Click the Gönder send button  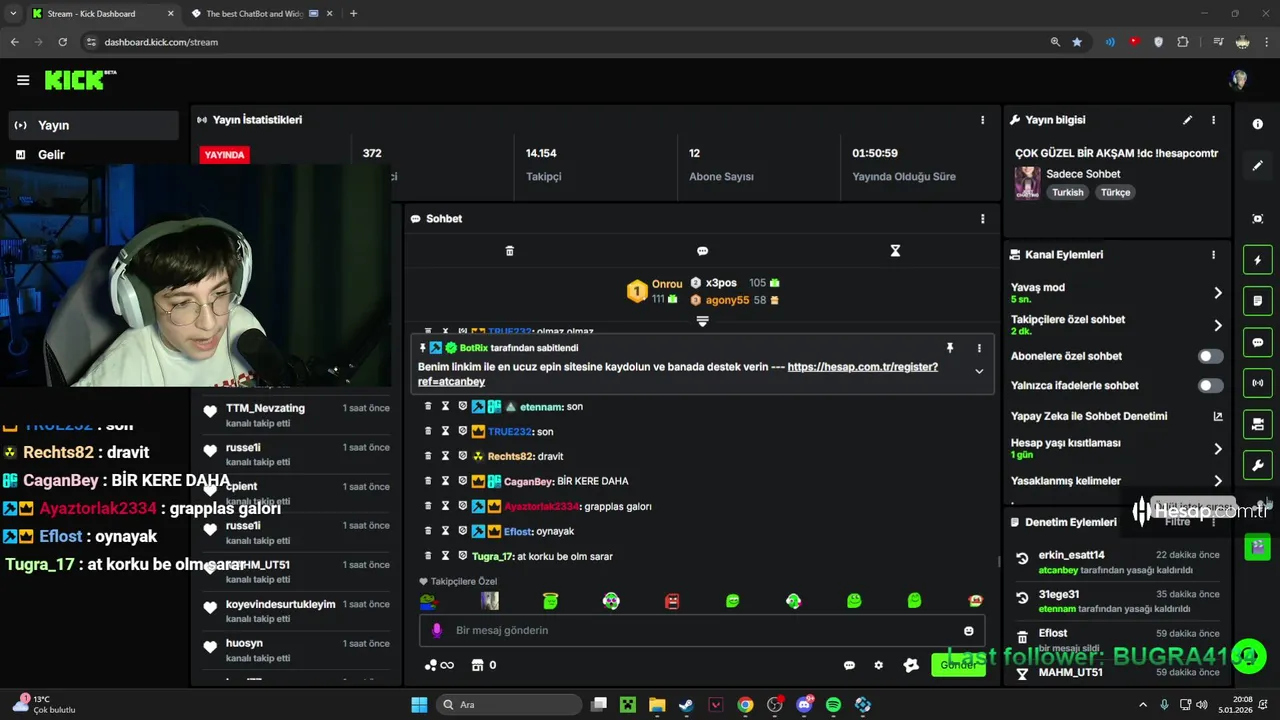(957, 665)
